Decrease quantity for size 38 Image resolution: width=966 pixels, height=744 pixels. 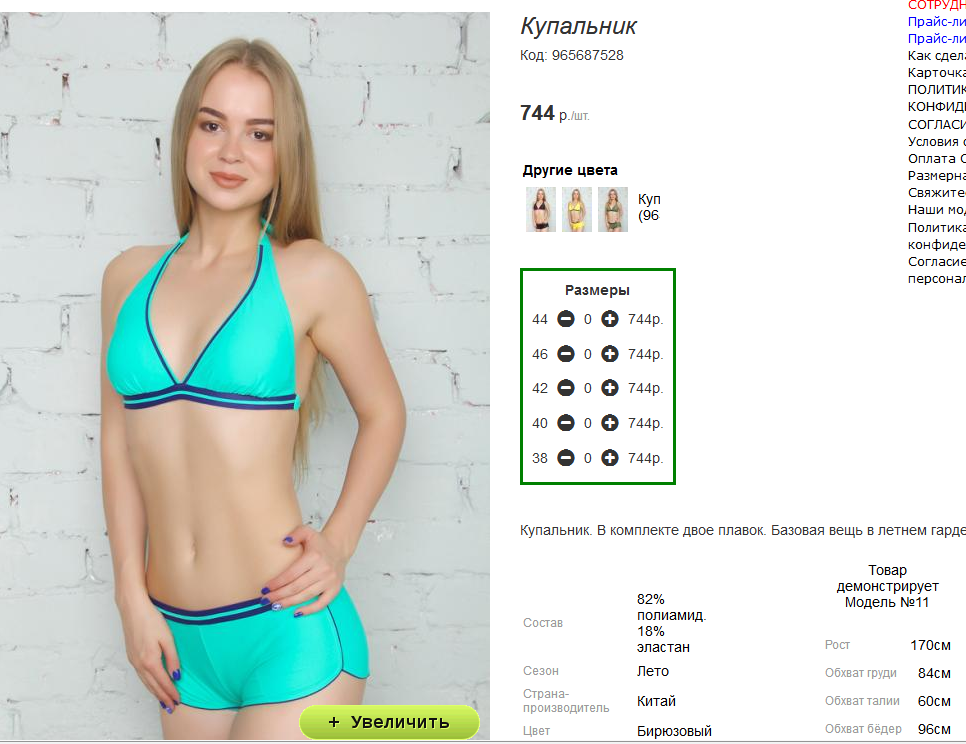point(566,458)
